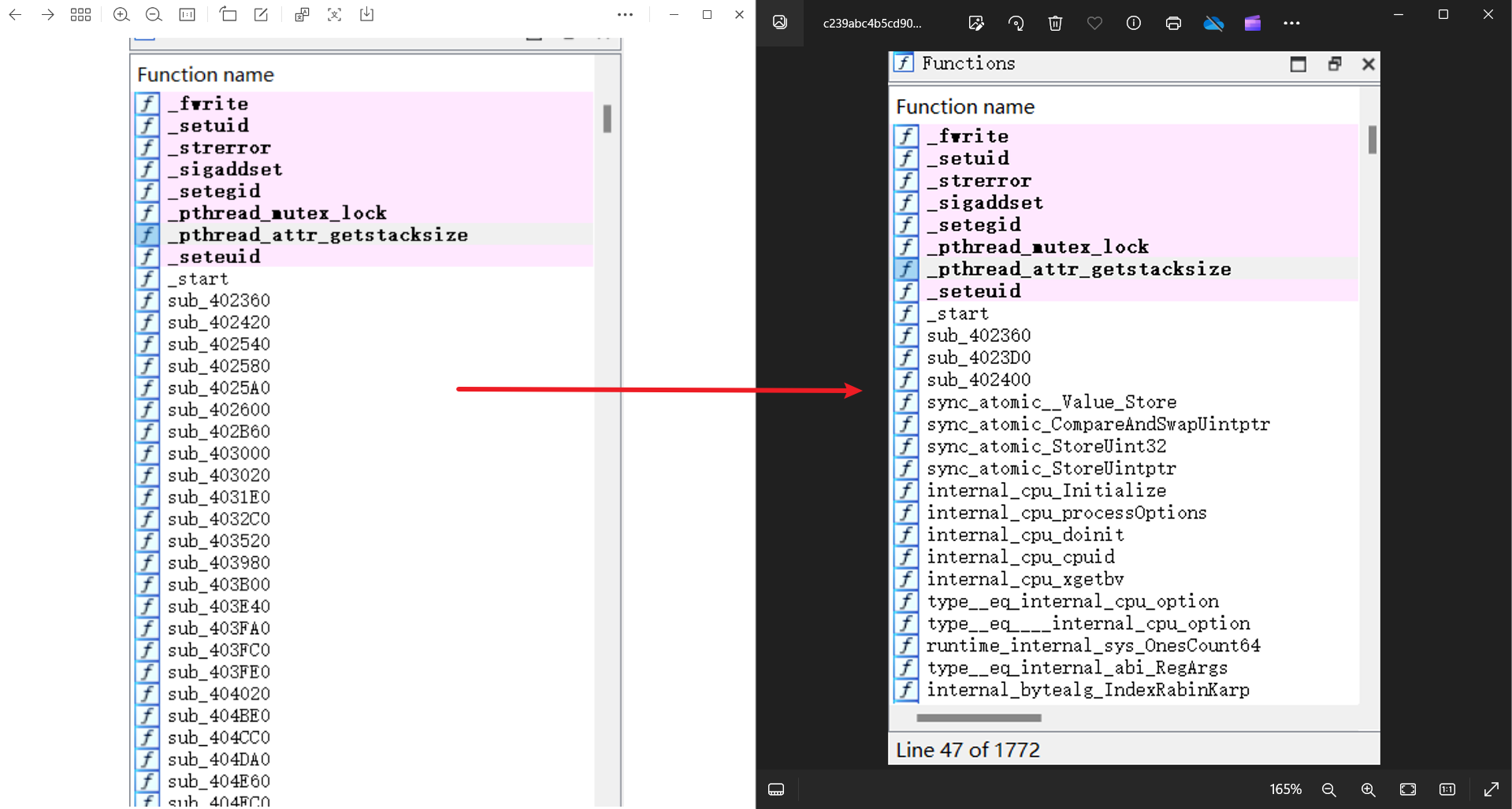
Task: Fit the image to window in Photos
Action: click(1408, 789)
